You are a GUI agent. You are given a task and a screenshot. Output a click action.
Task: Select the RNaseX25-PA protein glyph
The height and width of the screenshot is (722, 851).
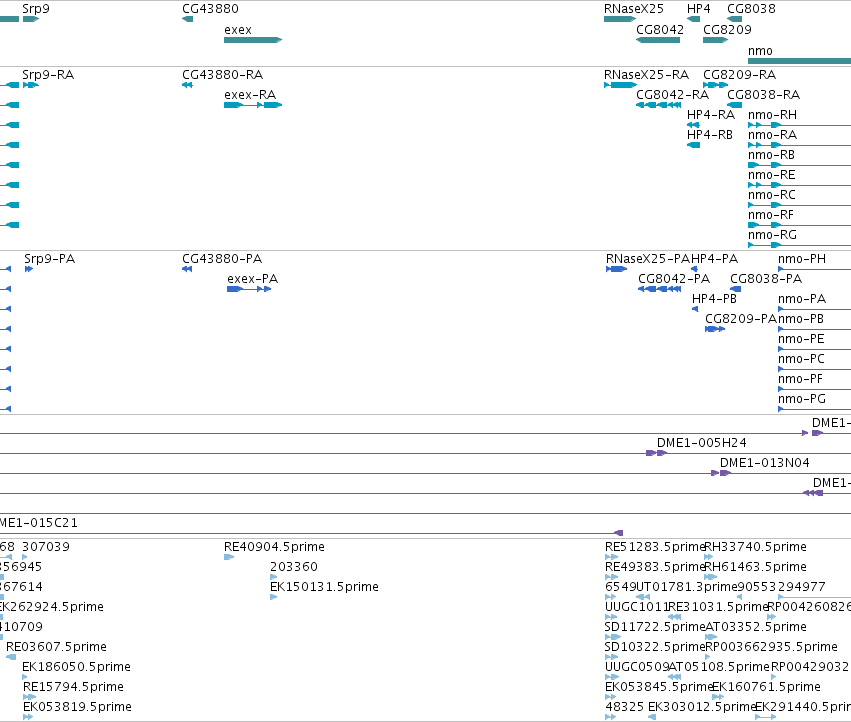(x=617, y=269)
